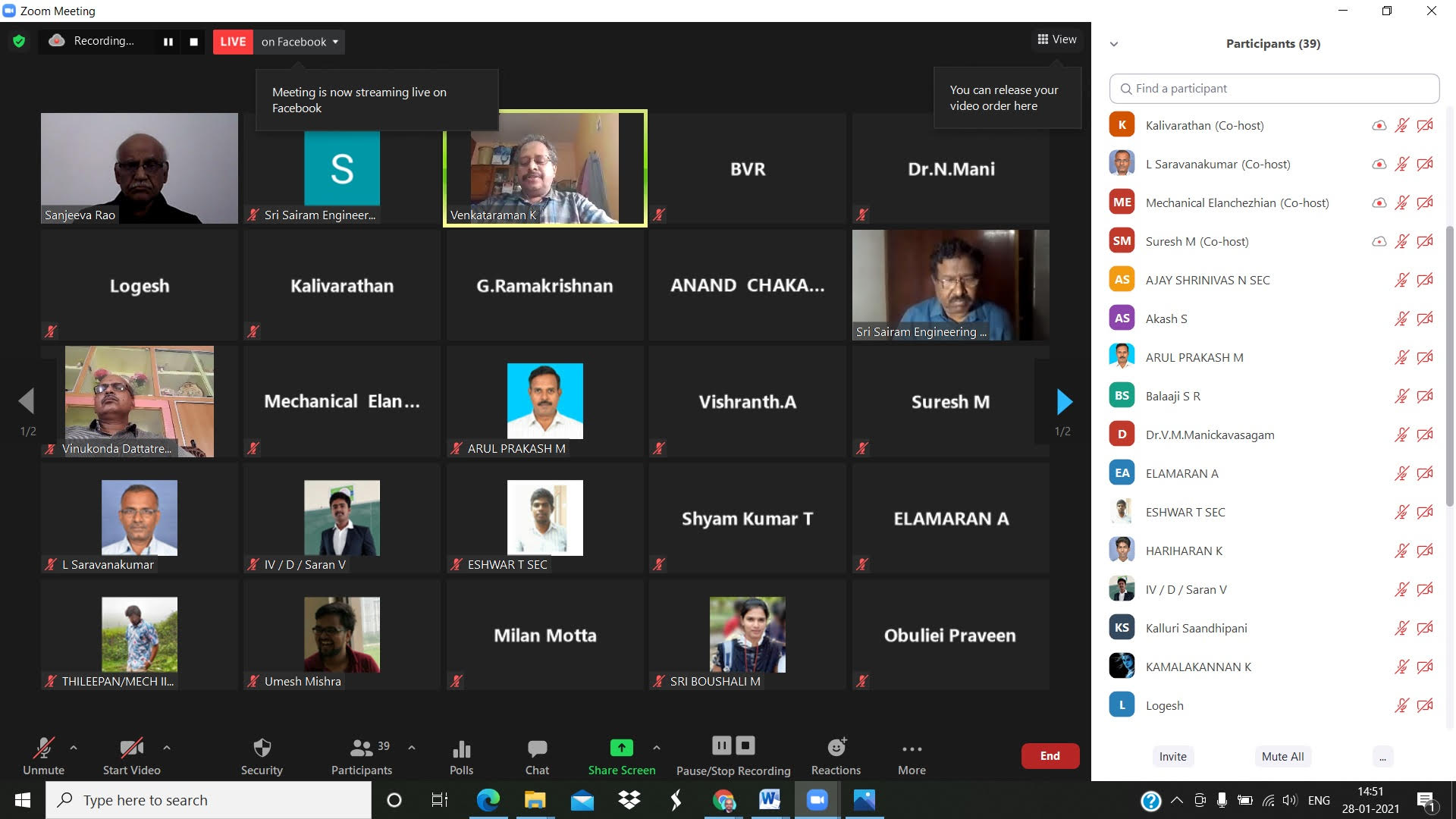Open Task View on taskbar
This screenshot has width=1456, height=819.
click(440, 800)
